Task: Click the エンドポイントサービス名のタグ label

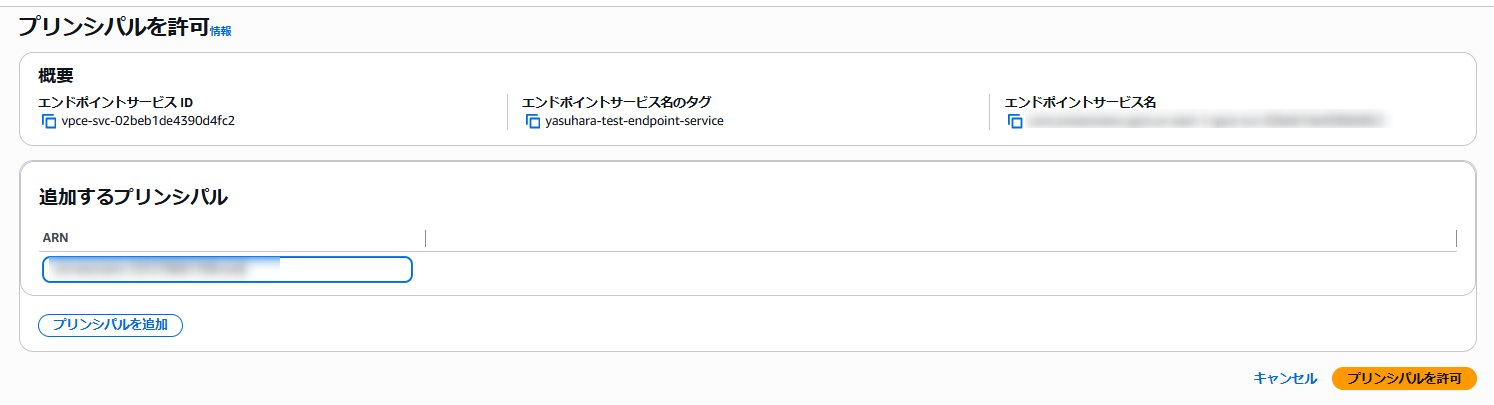Action: tap(616, 102)
